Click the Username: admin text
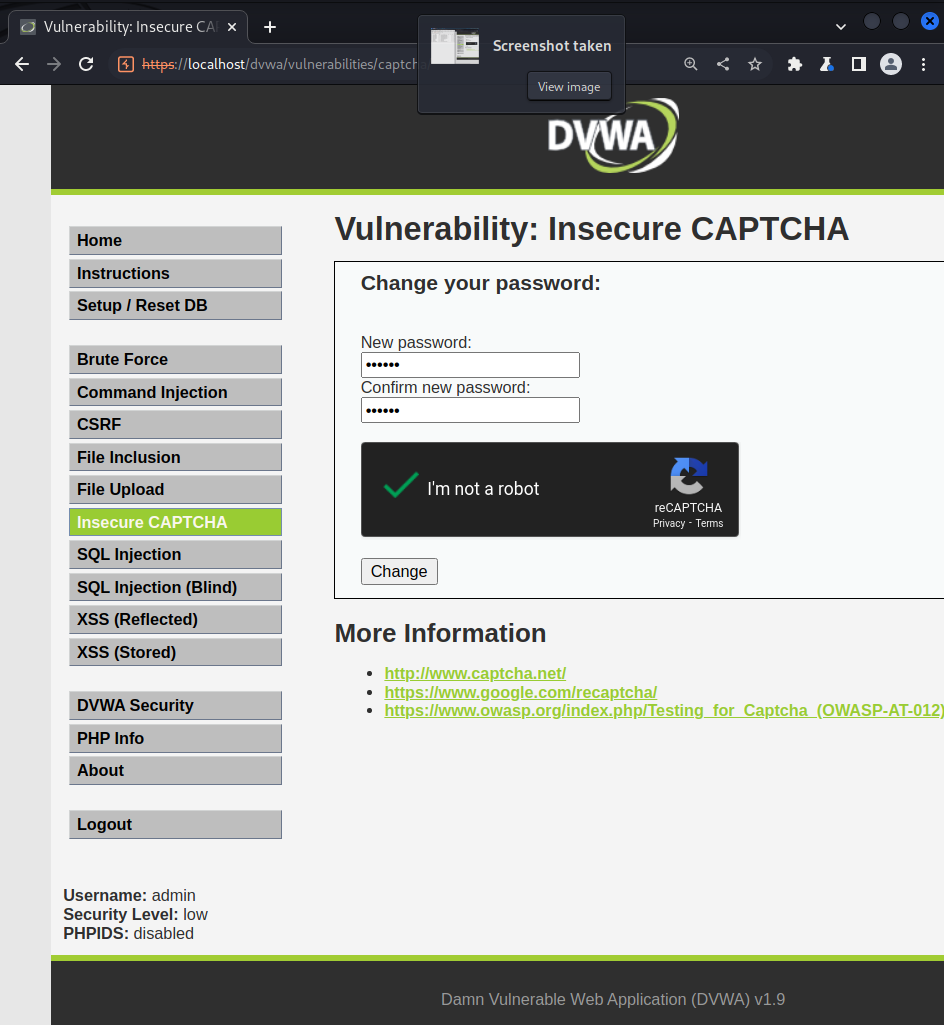 click(x=129, y=896)
